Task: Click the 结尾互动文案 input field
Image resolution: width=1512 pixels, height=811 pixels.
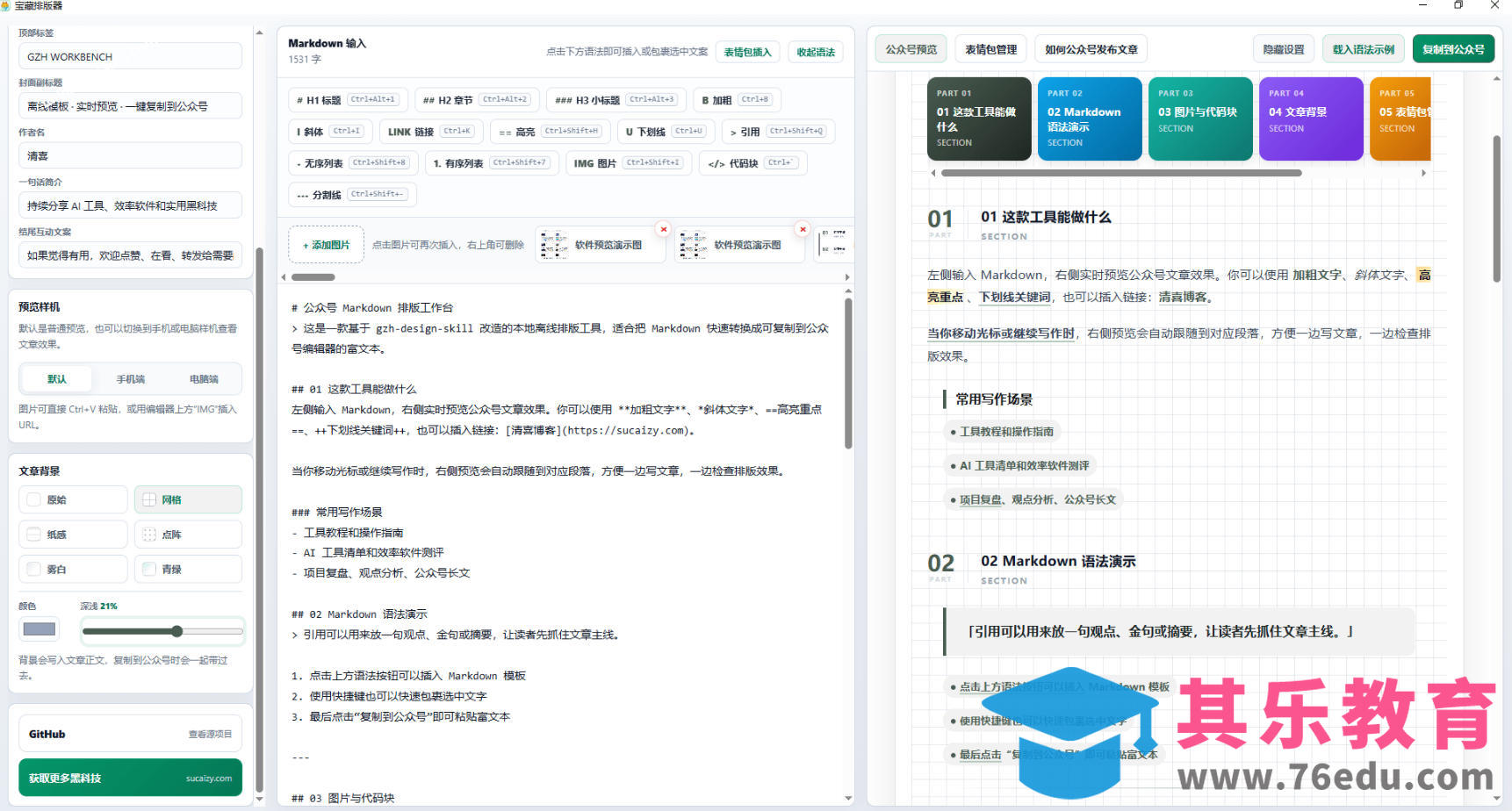Action: click(x=130, y=255)
